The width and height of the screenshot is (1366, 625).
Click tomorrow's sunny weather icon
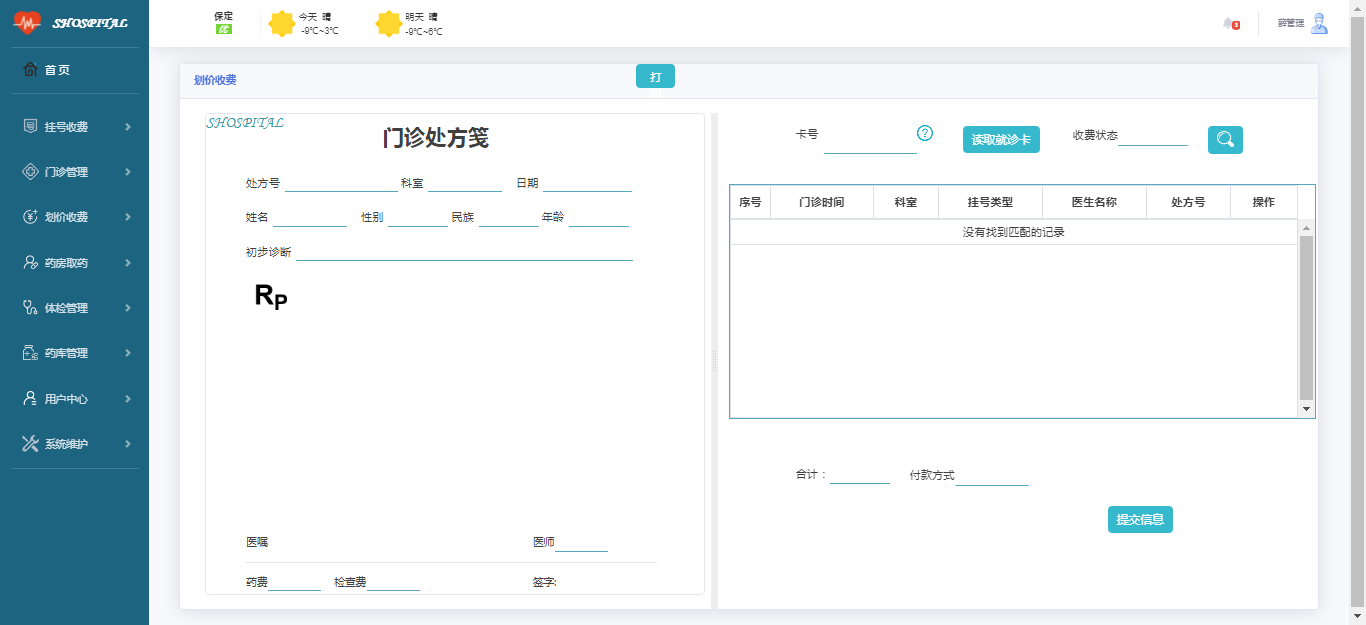(x=388, y=23)
